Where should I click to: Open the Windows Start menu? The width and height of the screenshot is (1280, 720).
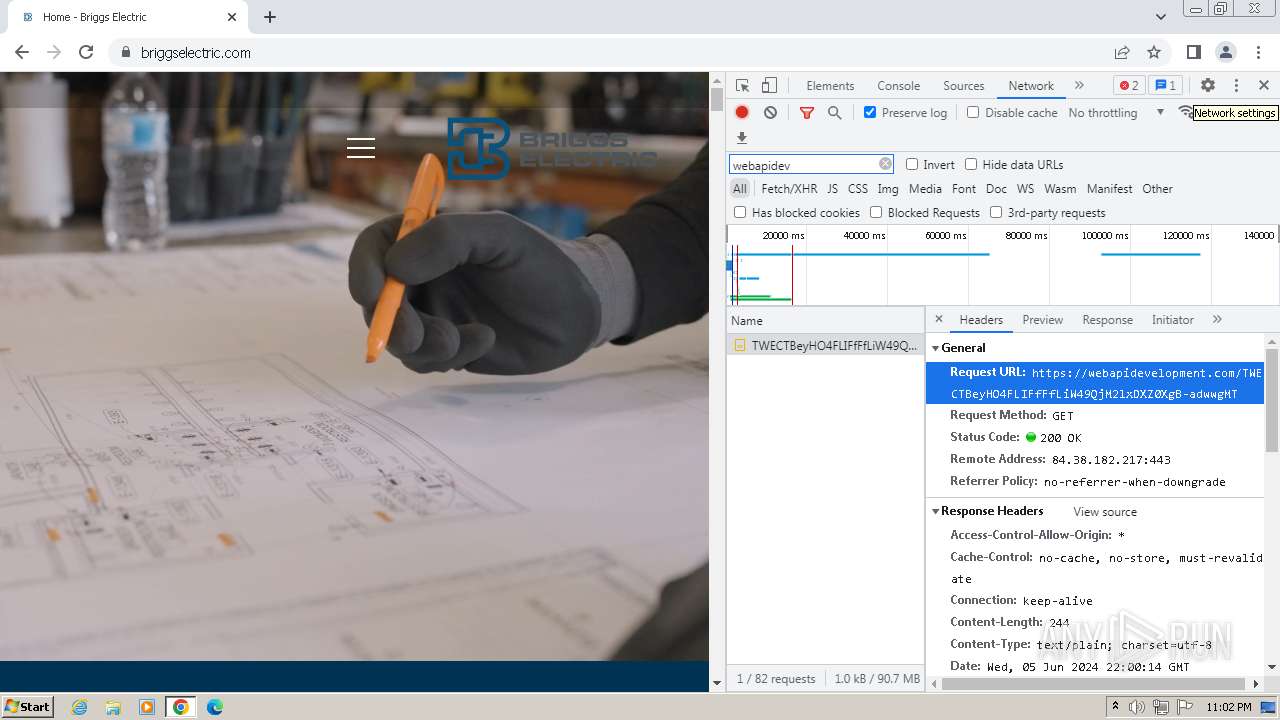[28, 706]
